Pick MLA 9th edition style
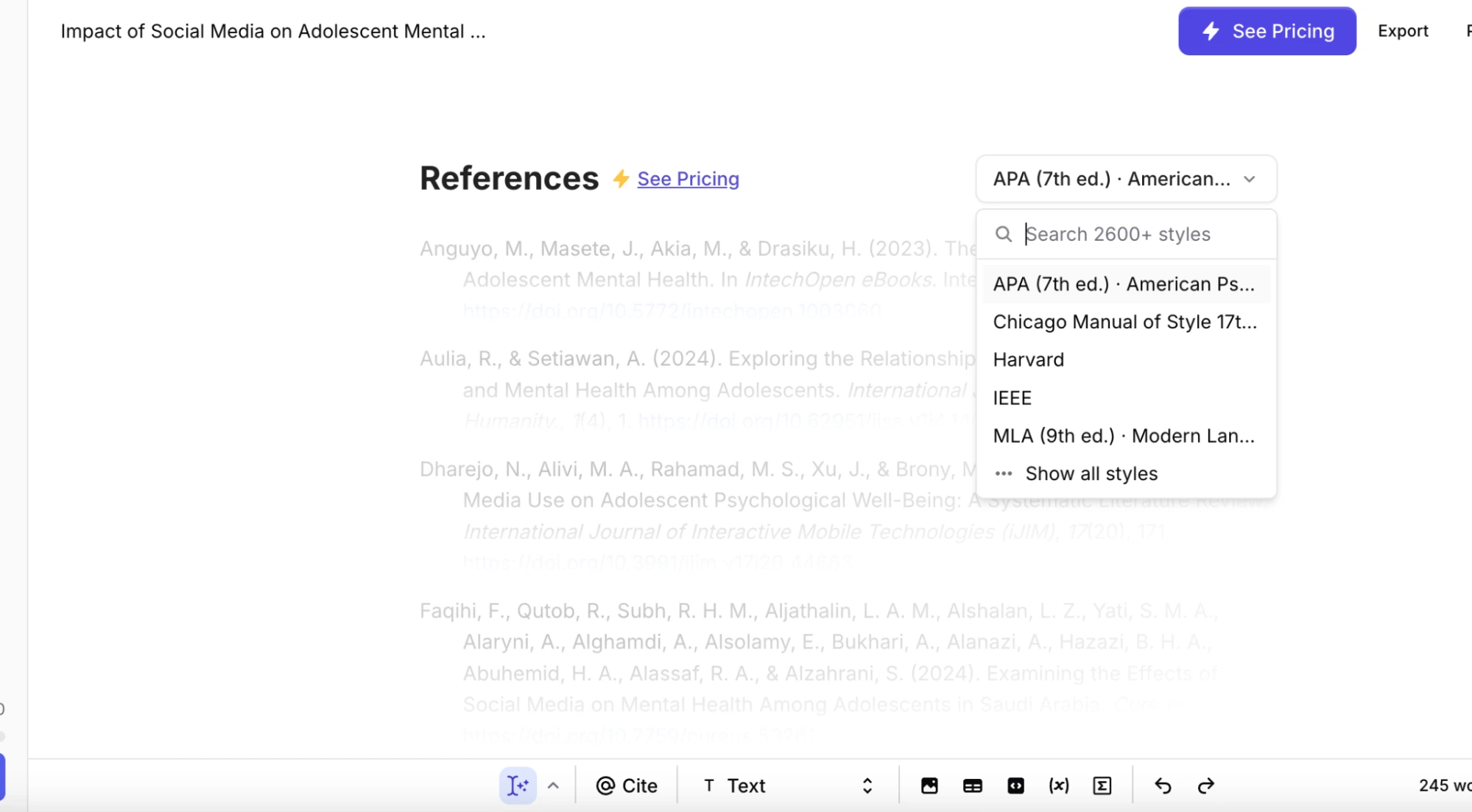This screenshot has height=812, width=1472. tap(1124, 436)
